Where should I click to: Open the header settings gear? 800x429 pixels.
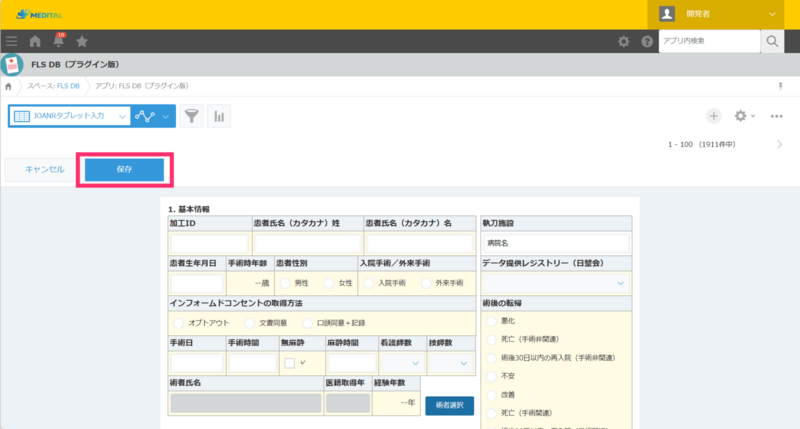point(623,41)
